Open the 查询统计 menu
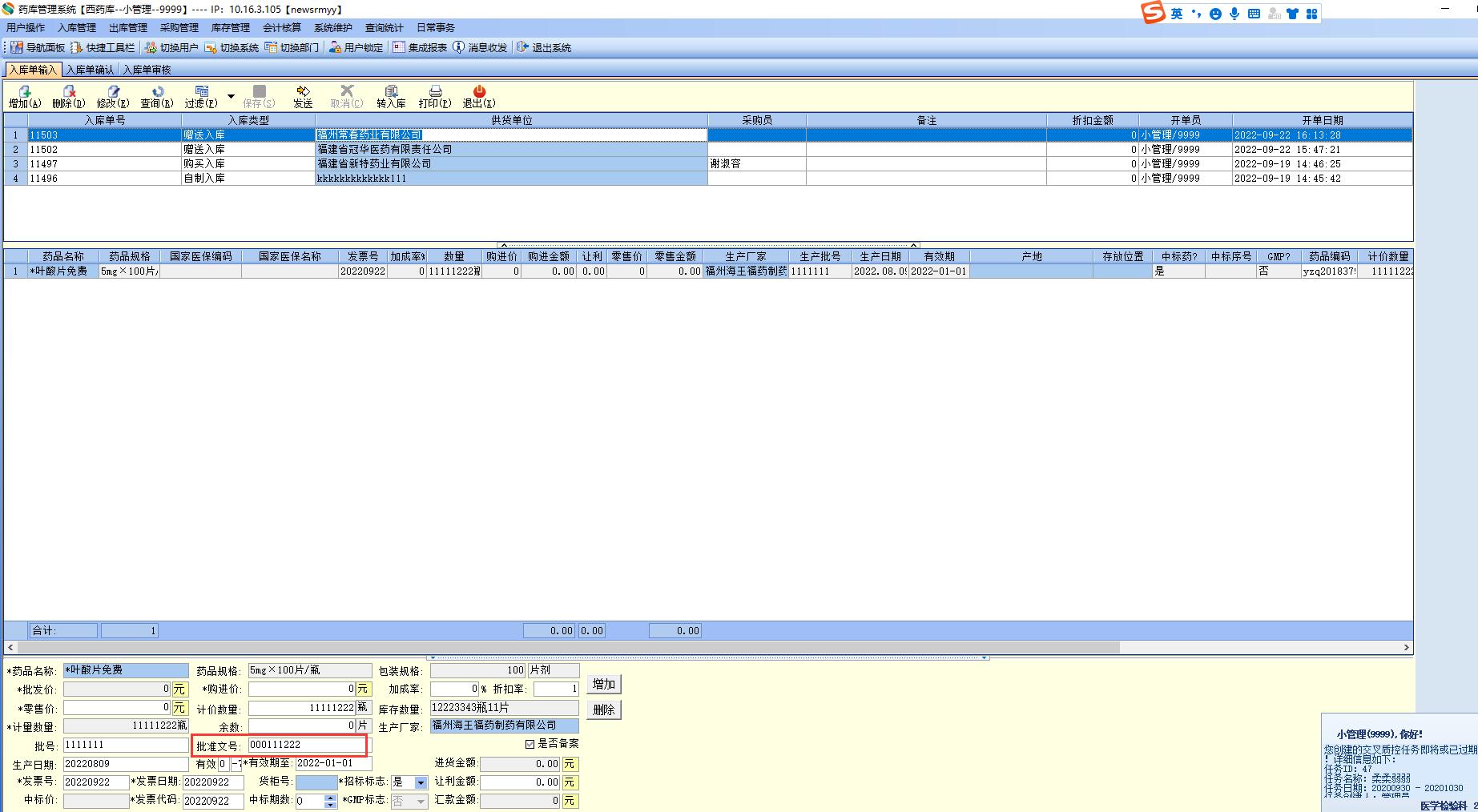1478x812 pixels. pos(385,28)
